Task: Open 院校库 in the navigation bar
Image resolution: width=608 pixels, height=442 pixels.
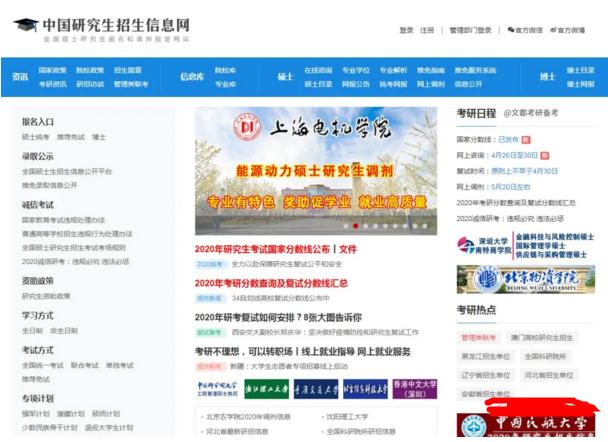Action: 225,70
